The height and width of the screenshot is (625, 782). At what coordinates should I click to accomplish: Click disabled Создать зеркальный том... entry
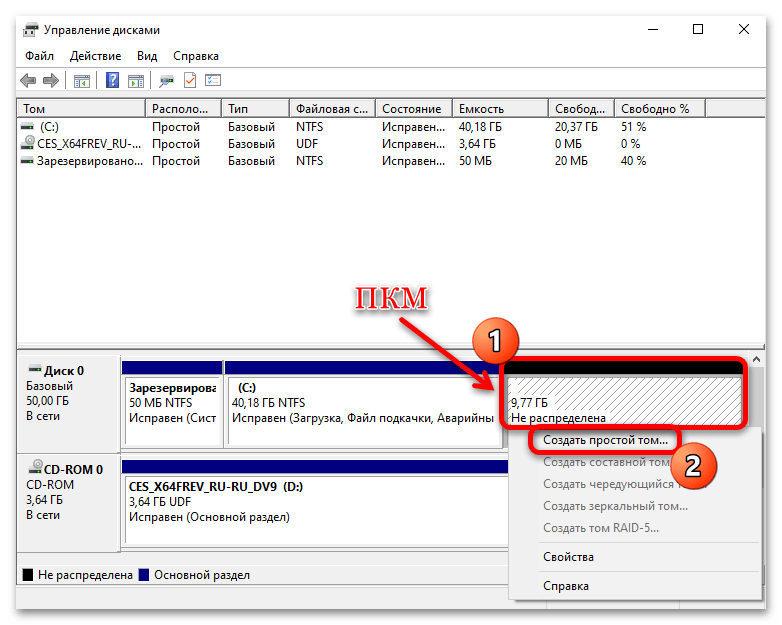615,506
